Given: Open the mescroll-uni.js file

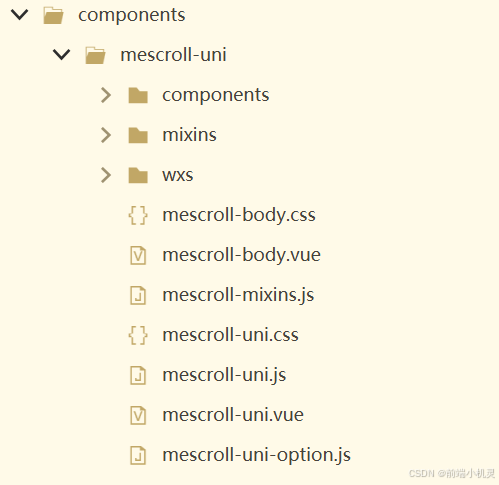Looking at the screenshot, I should click(224, 375).
